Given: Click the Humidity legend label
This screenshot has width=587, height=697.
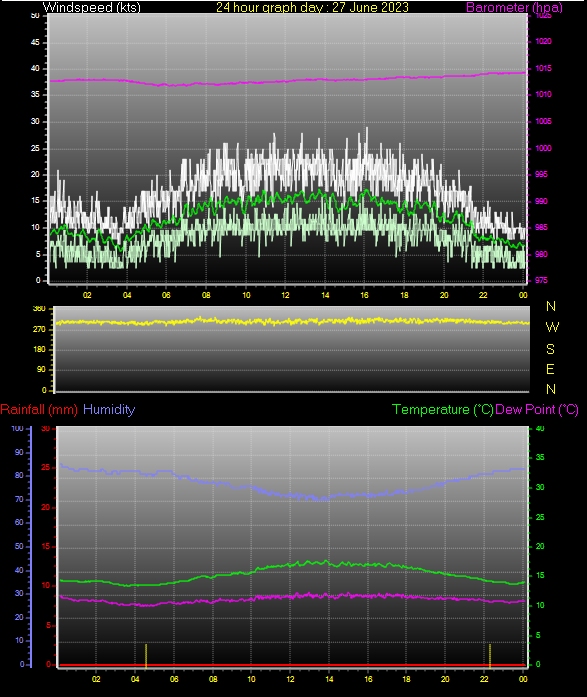Looking at the screenshot, I should pyautogui.click(x=109, y=409).
